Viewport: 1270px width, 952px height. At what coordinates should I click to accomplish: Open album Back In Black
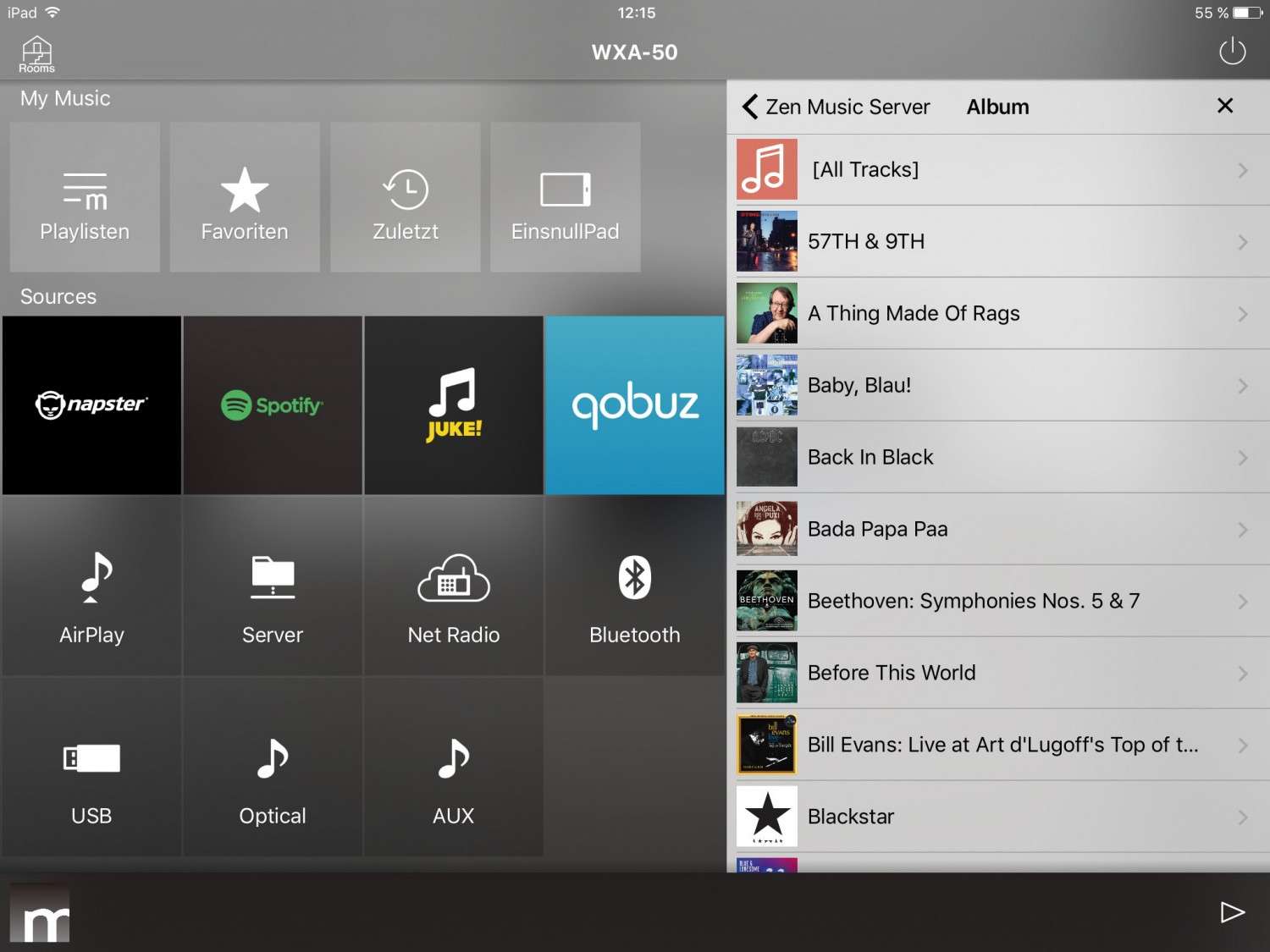point(998,457)
